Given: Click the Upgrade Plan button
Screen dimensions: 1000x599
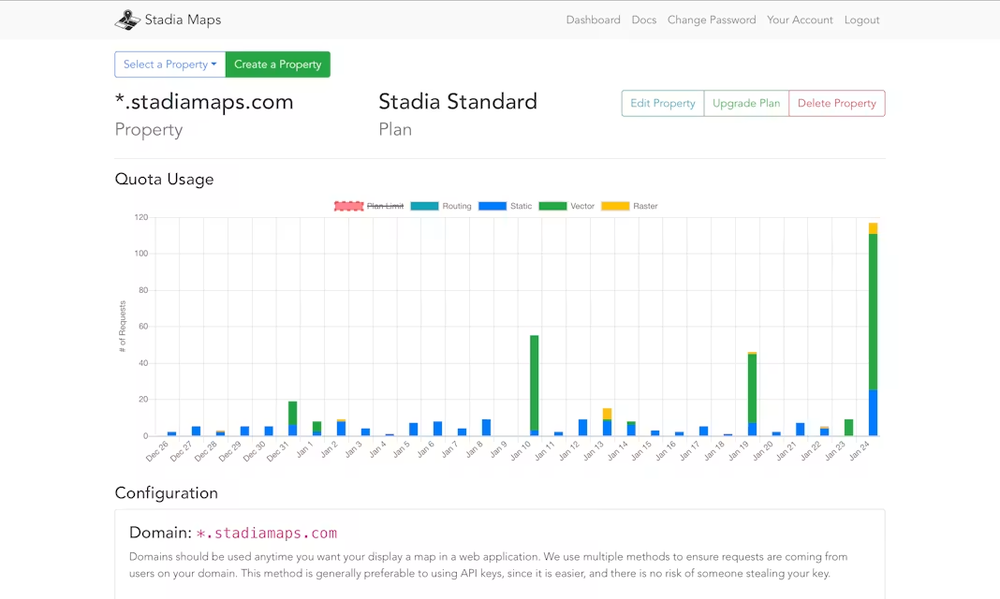Looking at the screenshot, I should tap(746, 103).
